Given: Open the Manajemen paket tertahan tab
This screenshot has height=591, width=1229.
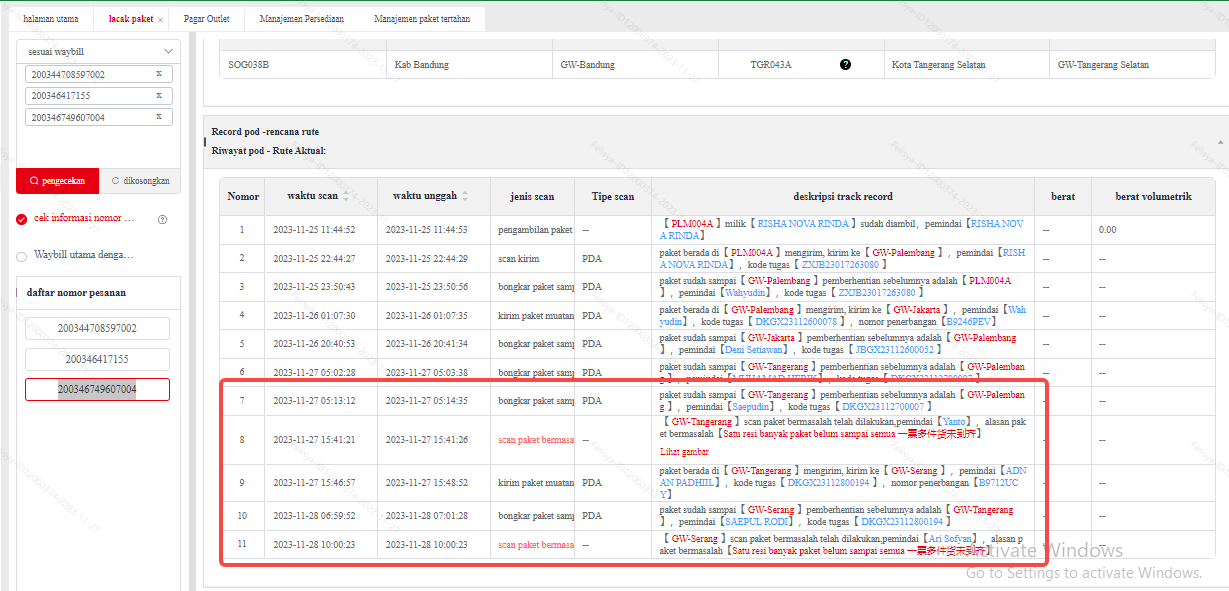Looking at the screenshot, I should point(422,19).
